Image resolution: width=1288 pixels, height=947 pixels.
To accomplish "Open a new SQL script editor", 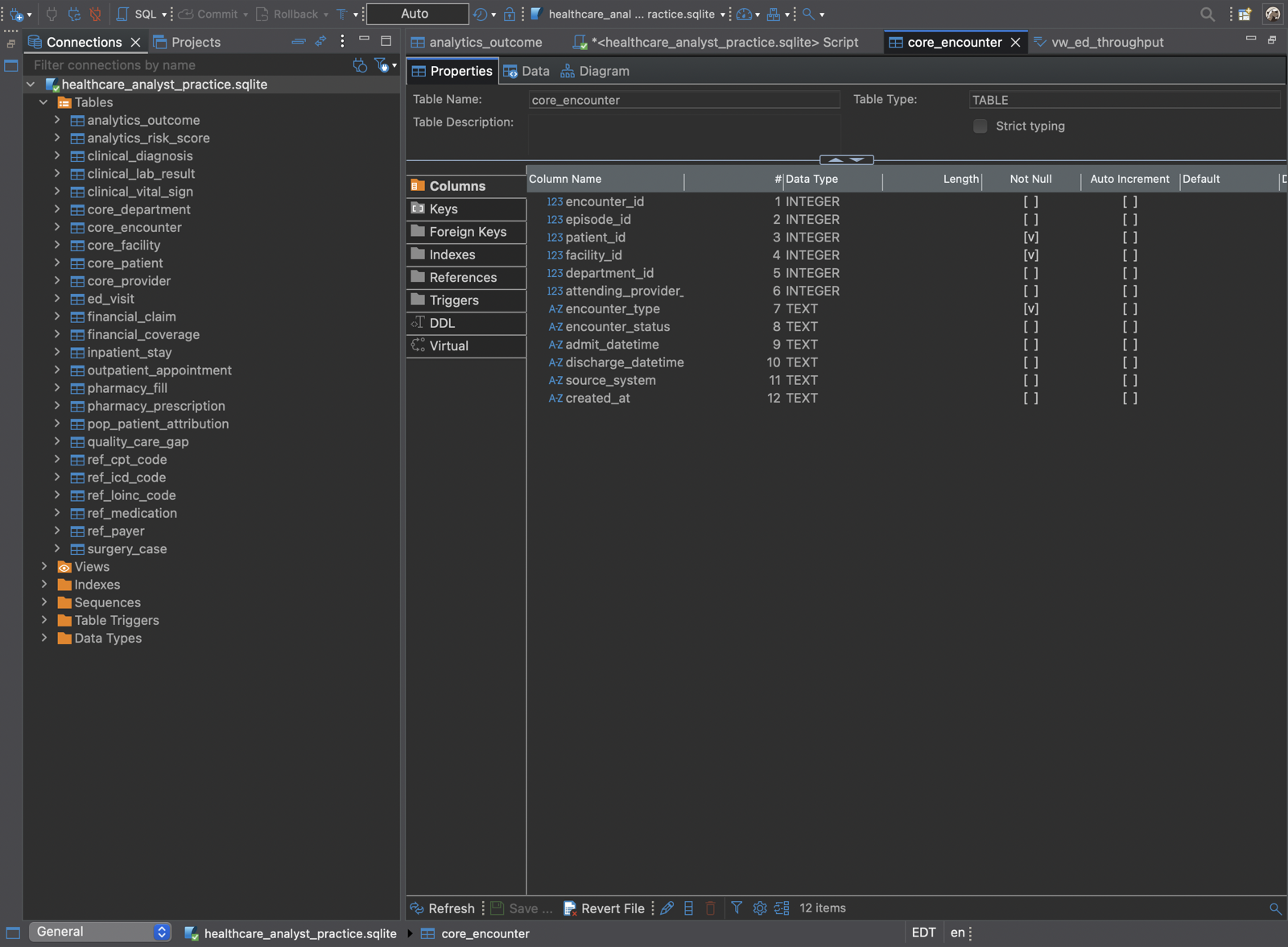I will [x=137, y=14].
